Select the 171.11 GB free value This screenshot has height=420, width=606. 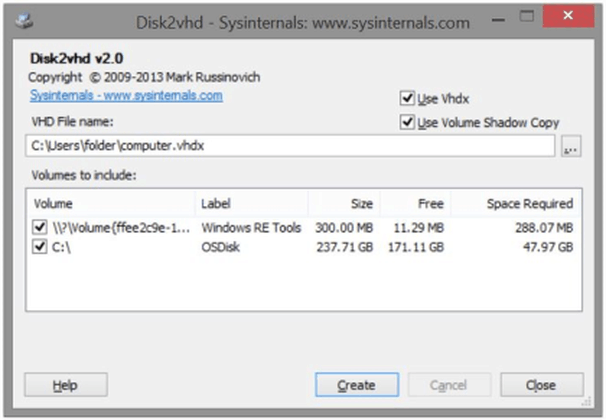click(416, 247)
